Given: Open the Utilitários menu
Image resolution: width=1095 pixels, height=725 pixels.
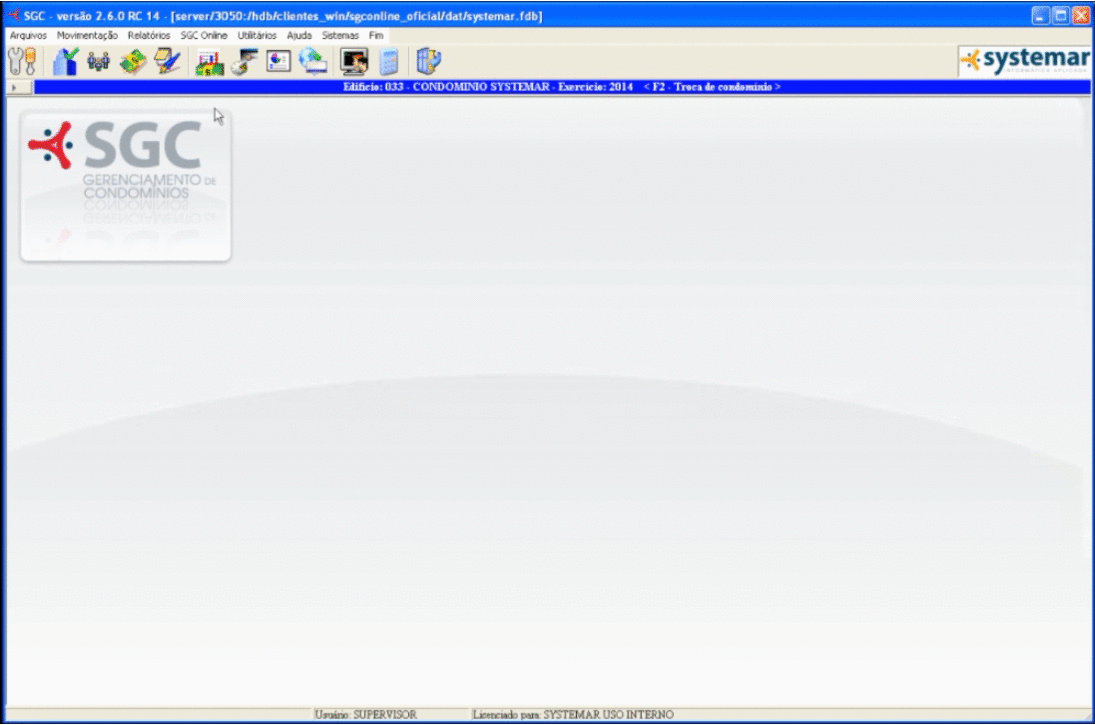Looking at the screenshot, I should (x=257, y=35).
